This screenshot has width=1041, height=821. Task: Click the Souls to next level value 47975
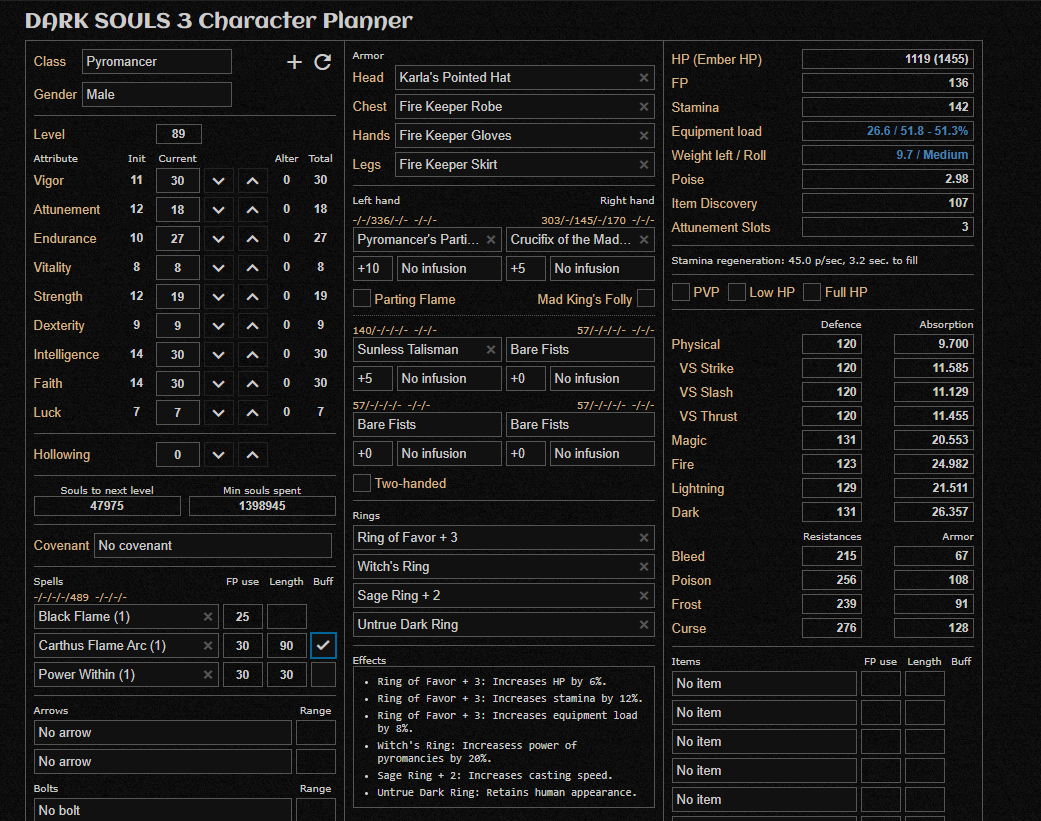(x=107, y=506)
